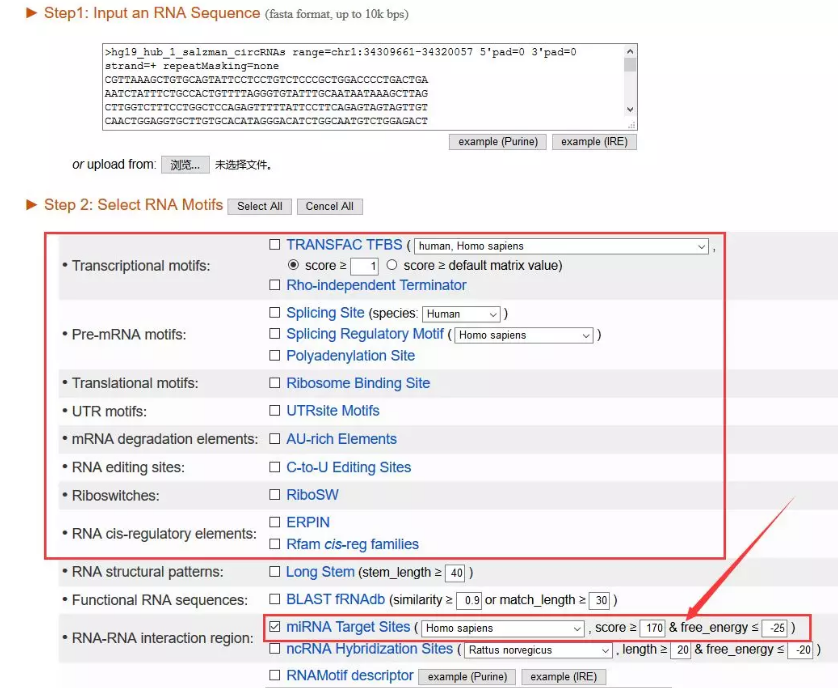Click inside the RNA sequence text area

(360, 86)
